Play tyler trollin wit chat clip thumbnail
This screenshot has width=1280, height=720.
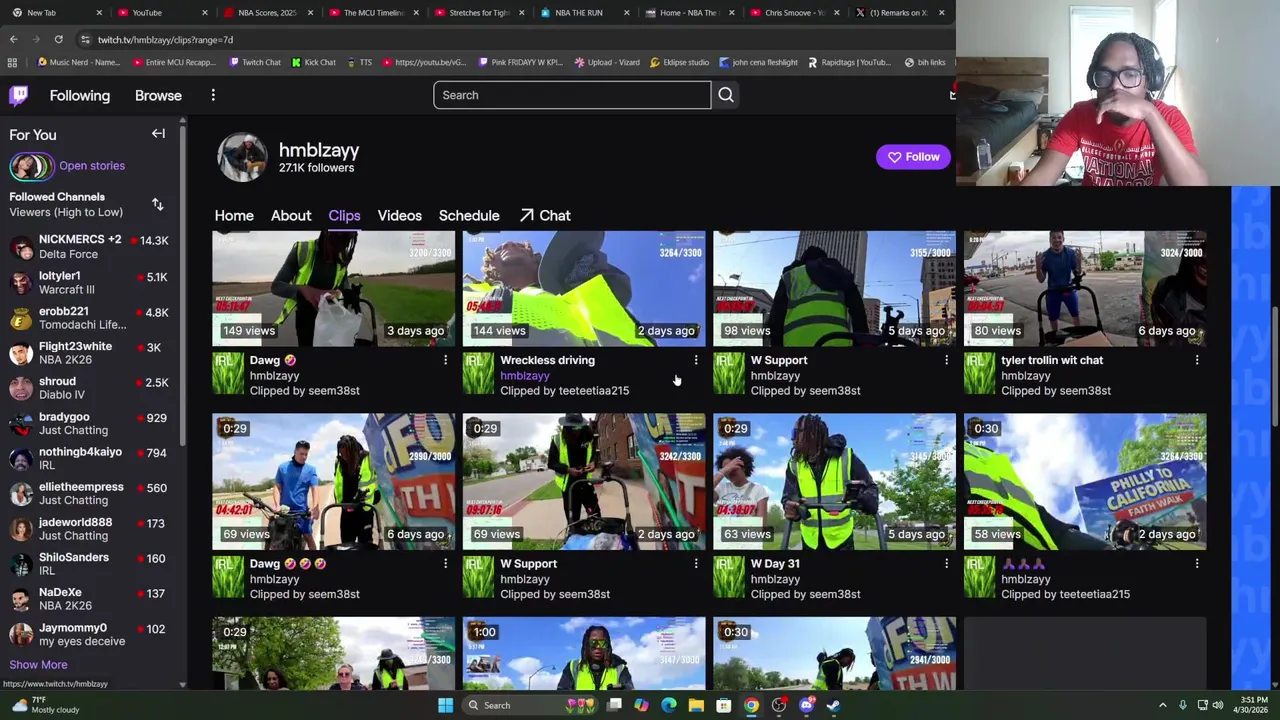(1085, 289)
